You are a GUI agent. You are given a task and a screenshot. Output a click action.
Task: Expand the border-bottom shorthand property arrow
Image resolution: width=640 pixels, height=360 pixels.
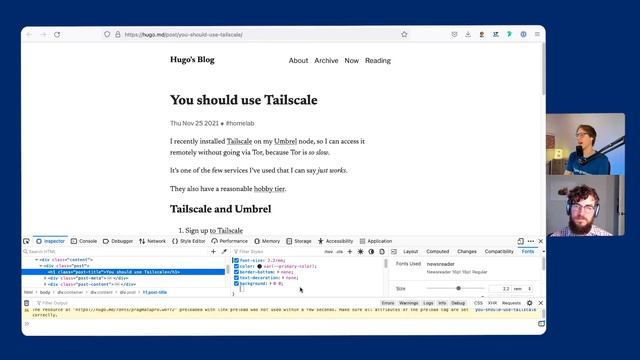278,272
